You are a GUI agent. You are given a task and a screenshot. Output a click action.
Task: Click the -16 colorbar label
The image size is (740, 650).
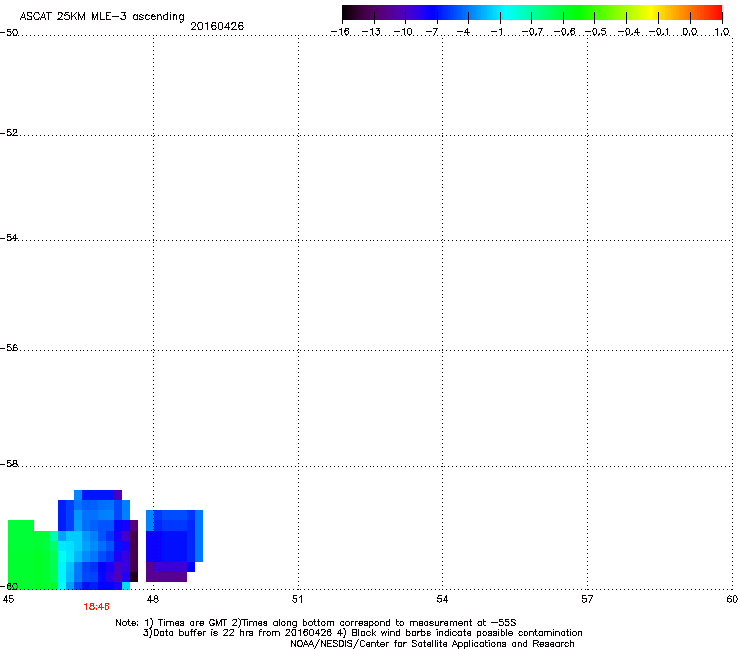(x=340, y=32)
